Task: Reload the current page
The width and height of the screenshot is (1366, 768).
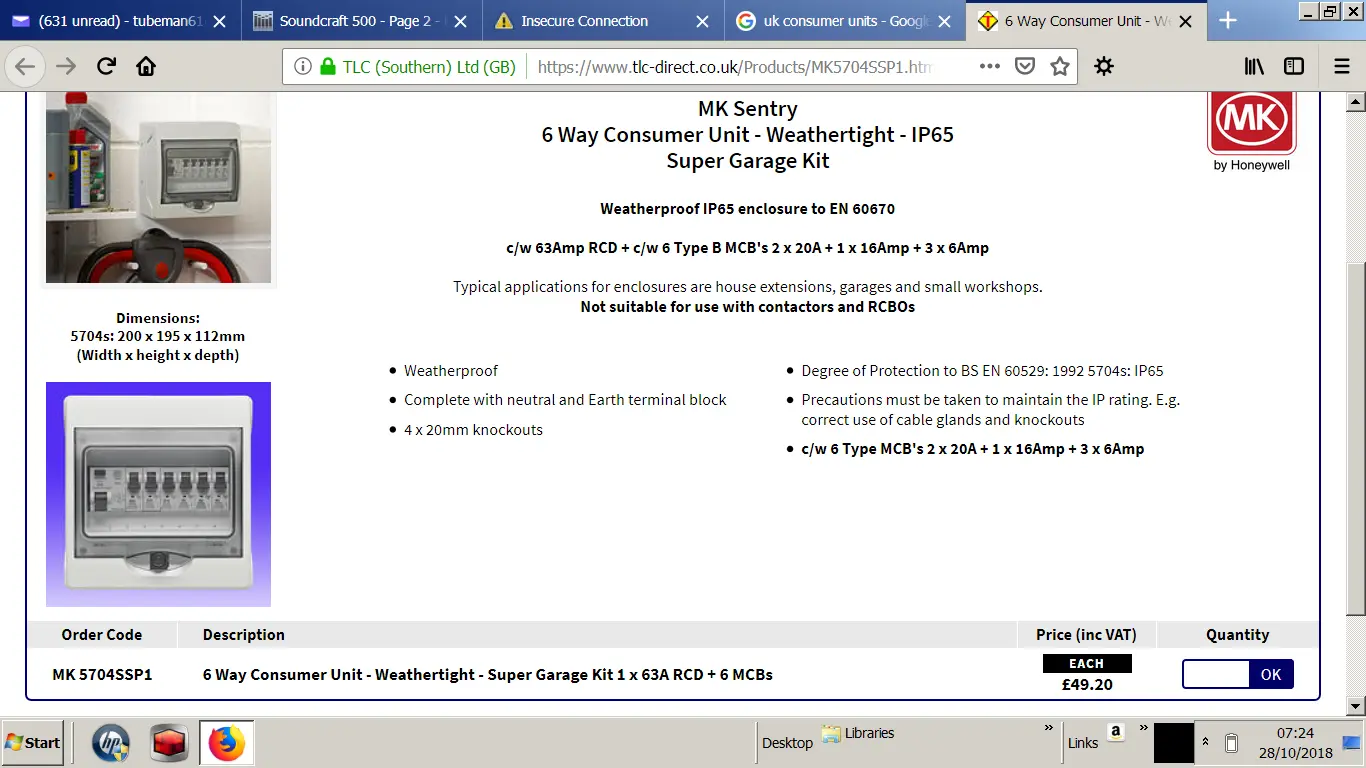Action: pos(106,67)
